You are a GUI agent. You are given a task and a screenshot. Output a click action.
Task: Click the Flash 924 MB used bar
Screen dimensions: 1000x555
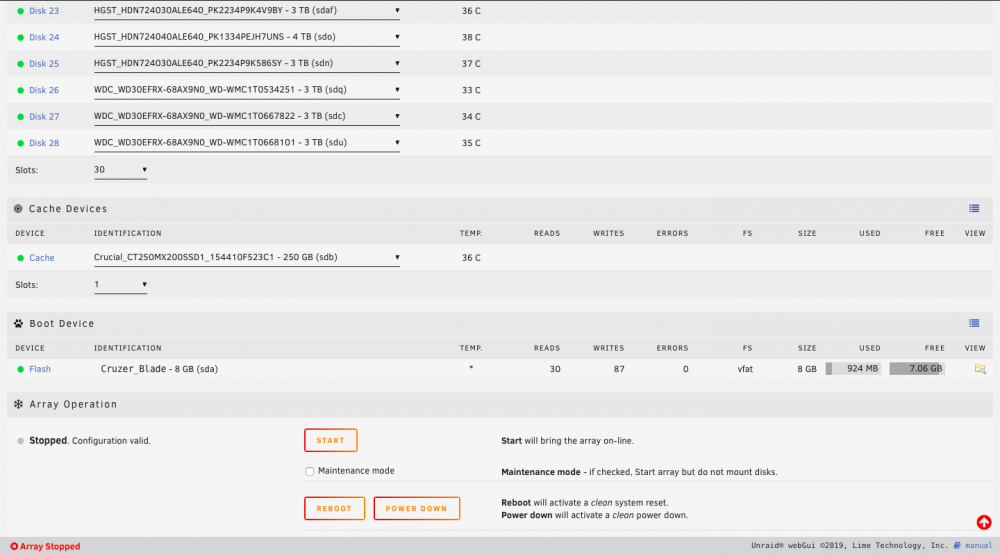point(853,369)
